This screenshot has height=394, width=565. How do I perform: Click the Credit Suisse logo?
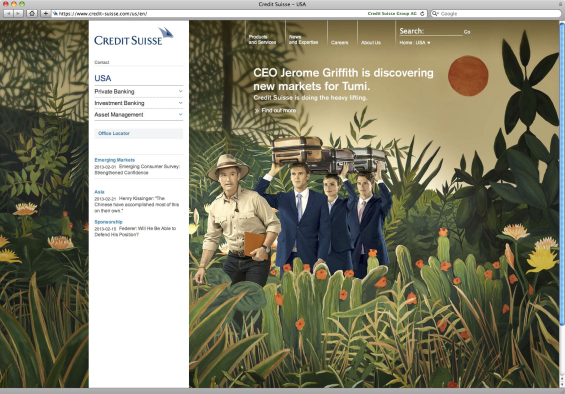[x=133, y=36]
